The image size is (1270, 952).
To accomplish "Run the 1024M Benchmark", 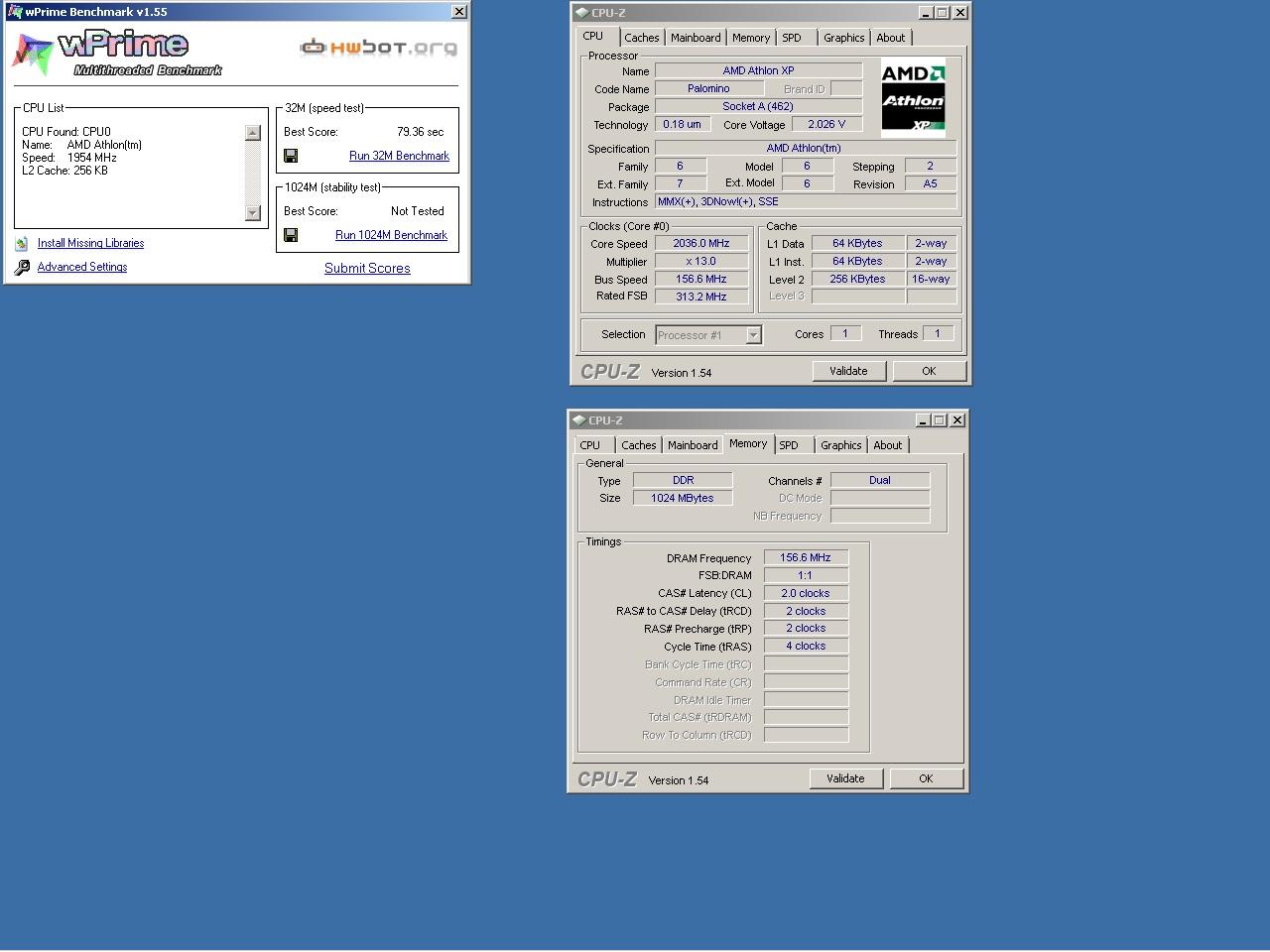I will [391, 235].
